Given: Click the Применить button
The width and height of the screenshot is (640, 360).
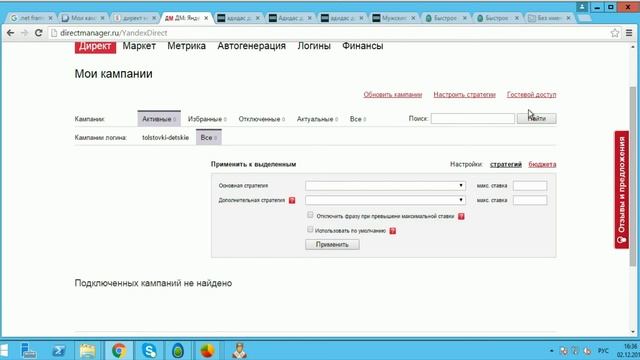Looking at the screenshot, I should point(332,244).
